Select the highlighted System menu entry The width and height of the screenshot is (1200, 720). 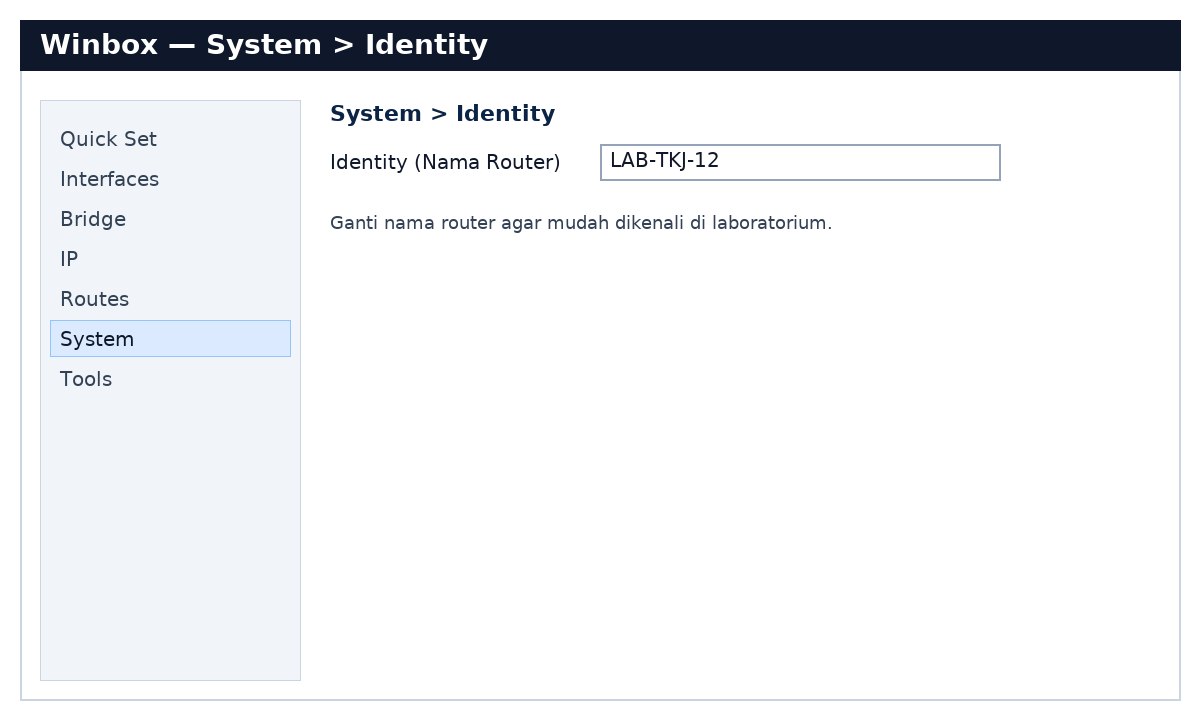click(97, 338)
